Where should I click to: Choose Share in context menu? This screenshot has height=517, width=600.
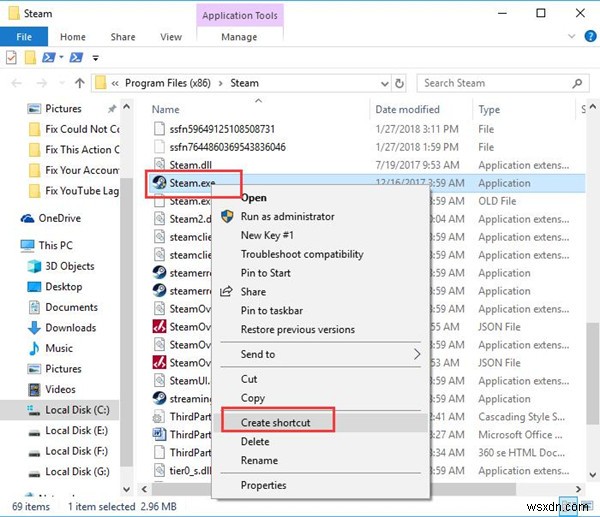tap(253, 292)
